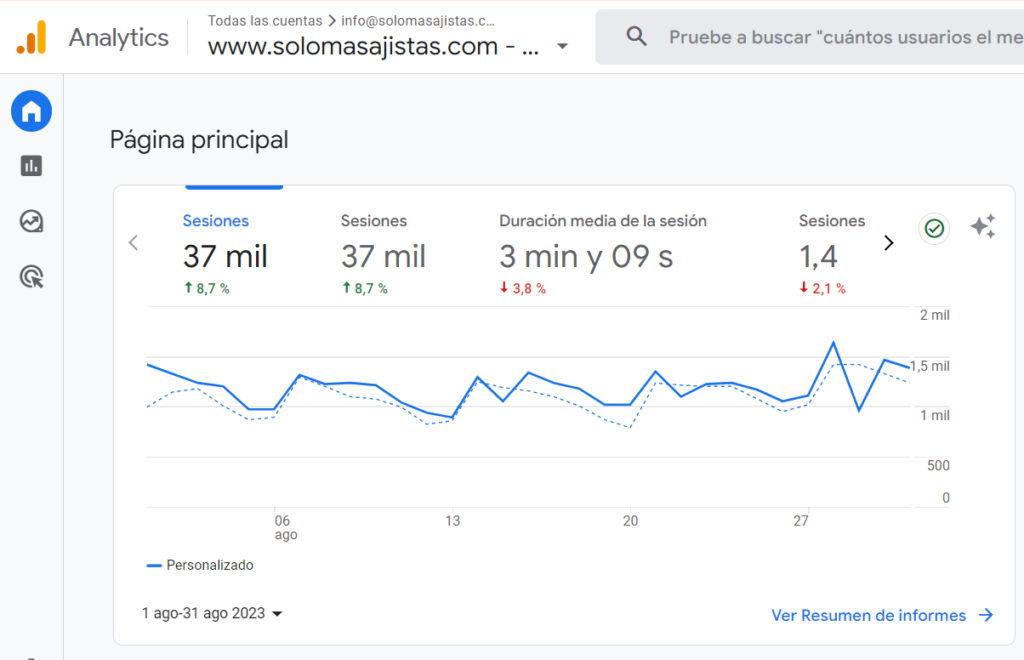
Task: Open the Home page sidebar icon
Action: [x=31, y=111]
